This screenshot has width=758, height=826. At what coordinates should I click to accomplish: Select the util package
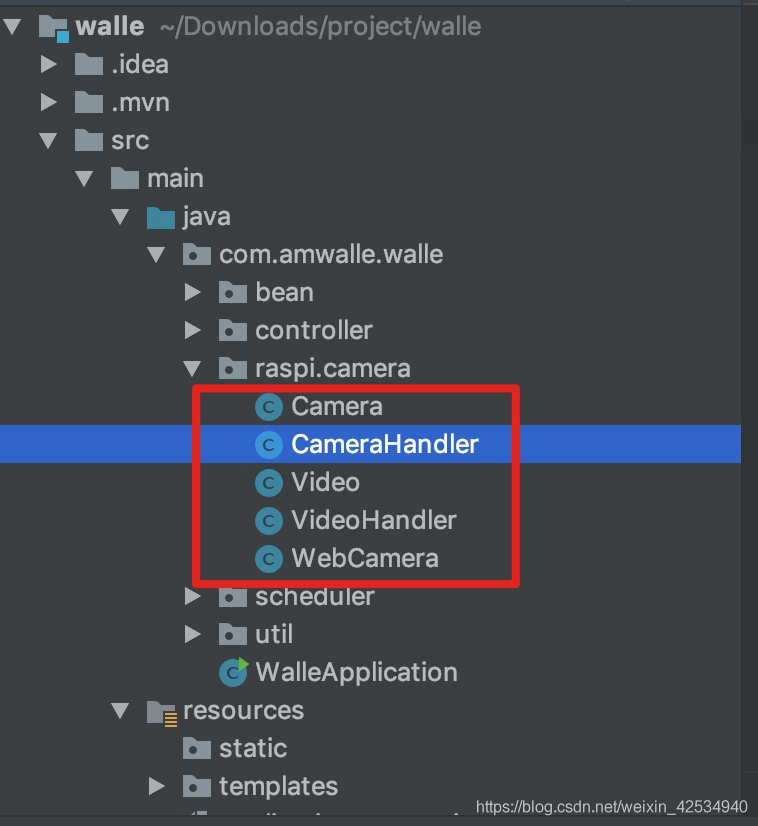click(273, 634)
